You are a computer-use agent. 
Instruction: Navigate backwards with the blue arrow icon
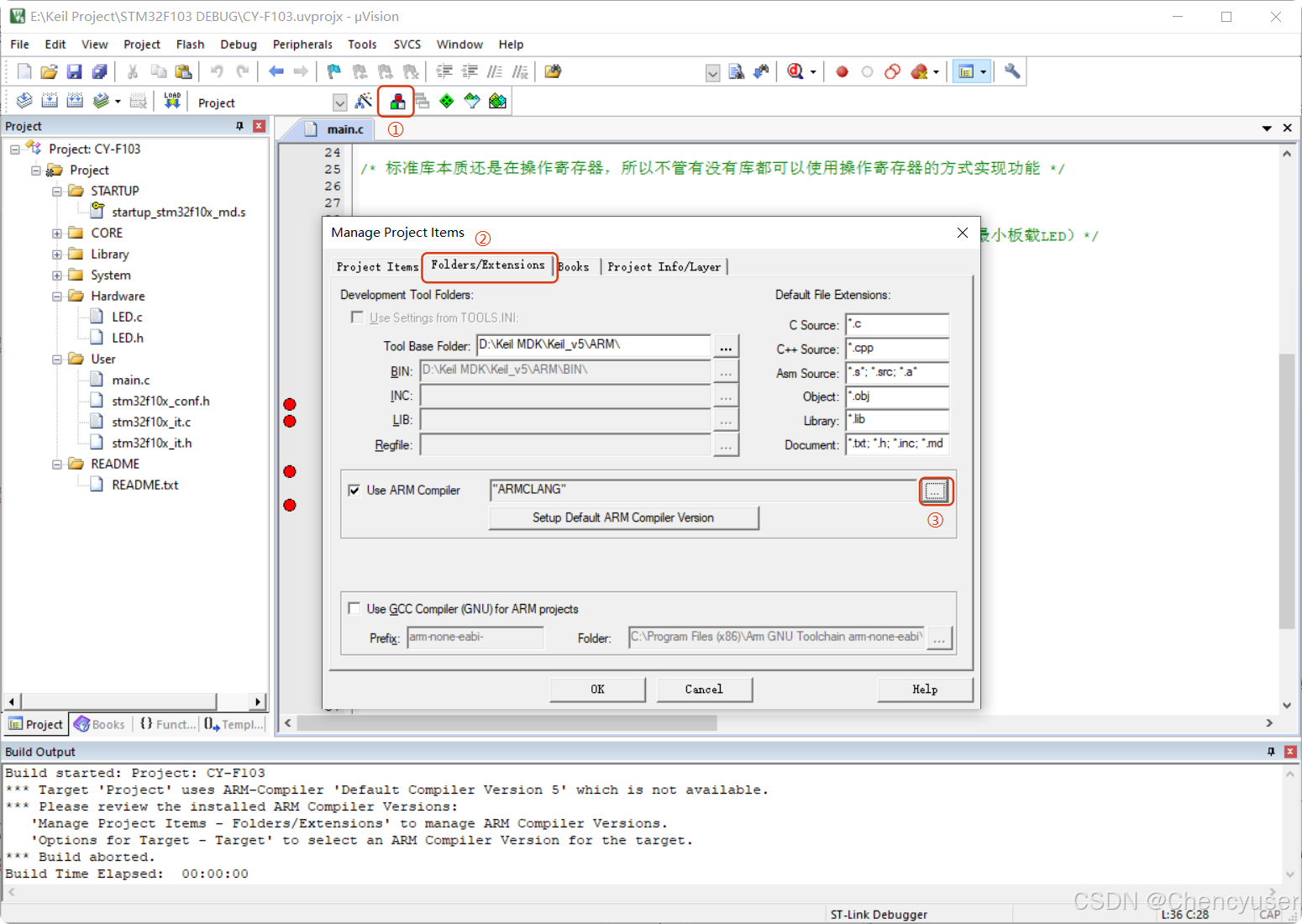pos(276,72)
